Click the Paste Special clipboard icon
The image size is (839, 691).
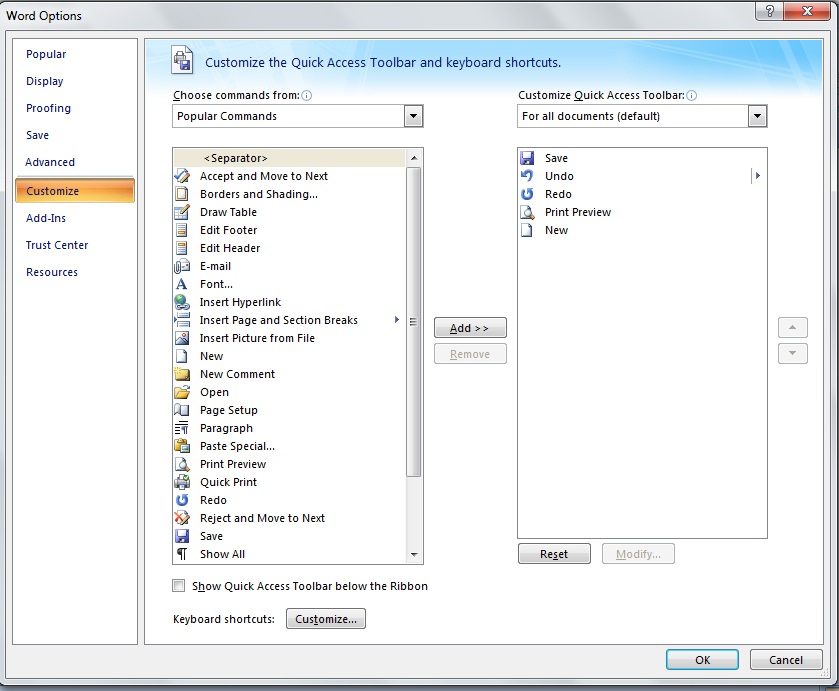tap(182, 446)
